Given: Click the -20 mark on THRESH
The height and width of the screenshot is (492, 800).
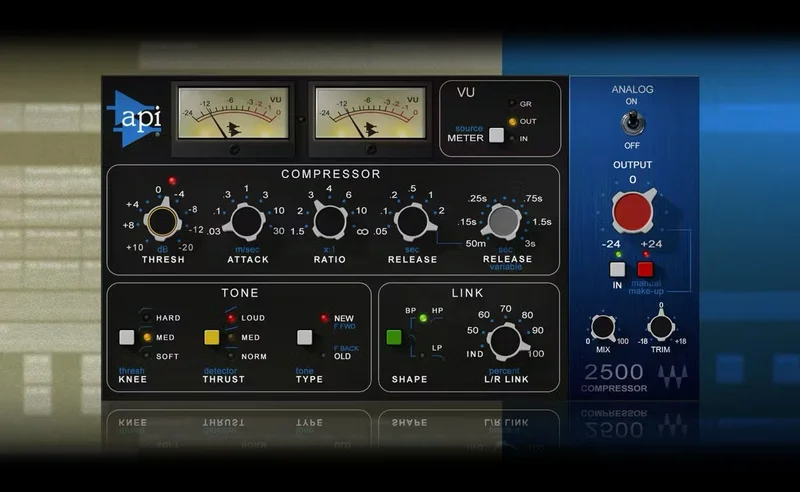Looking at the screenshot, I should [x=186, y=247].
